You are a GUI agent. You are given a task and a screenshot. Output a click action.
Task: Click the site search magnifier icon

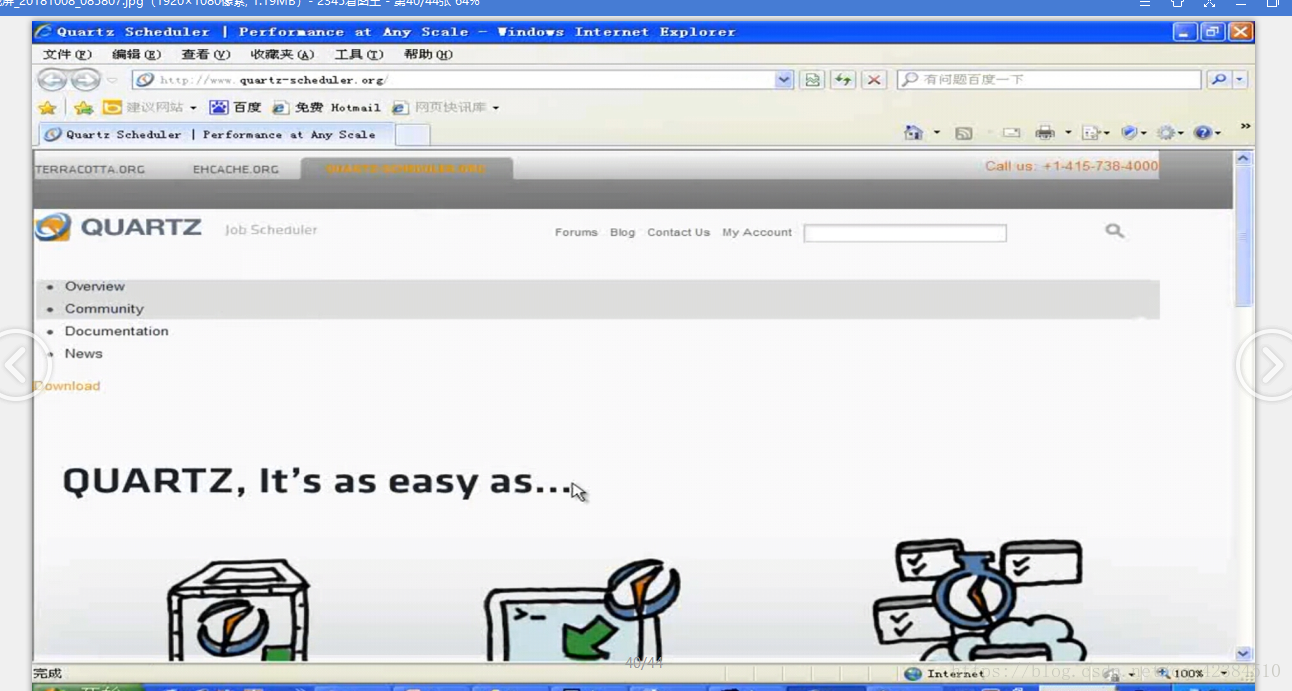(x=1114, y=231)
